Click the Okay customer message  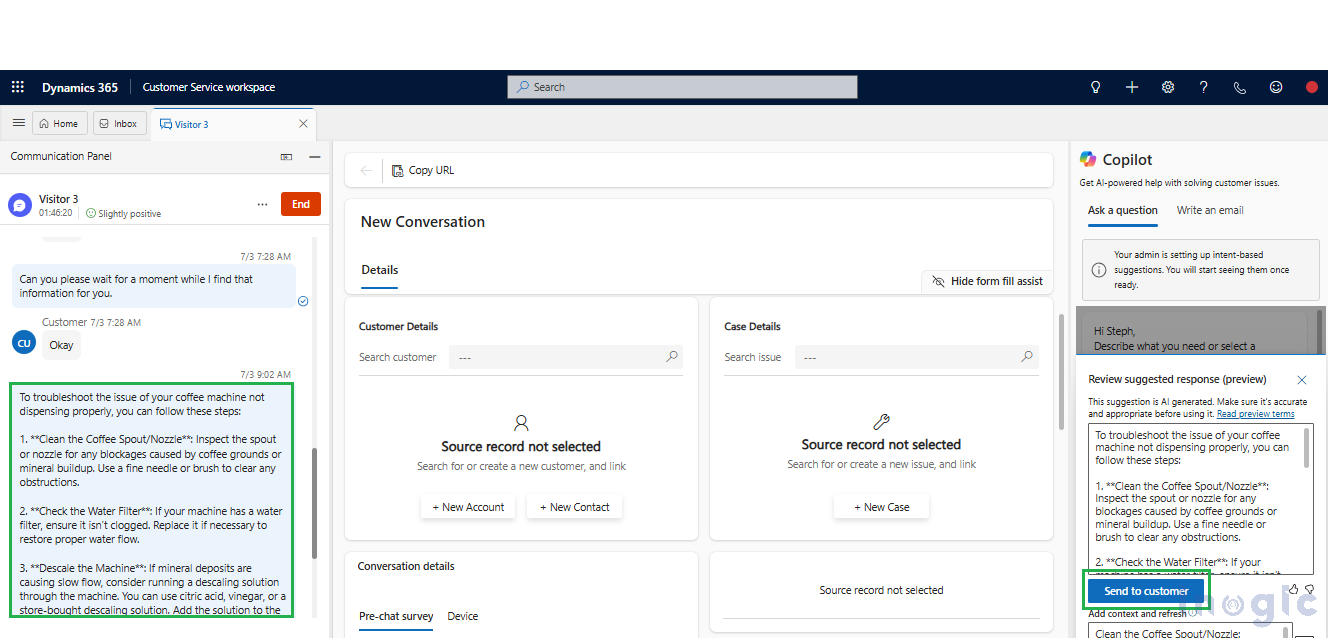[x=61, y=345]
